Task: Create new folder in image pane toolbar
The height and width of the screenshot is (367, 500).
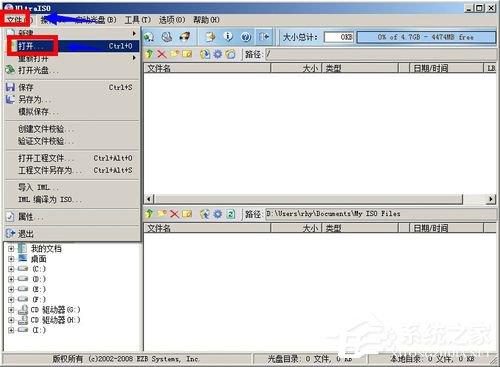Action: pos(174,54)
